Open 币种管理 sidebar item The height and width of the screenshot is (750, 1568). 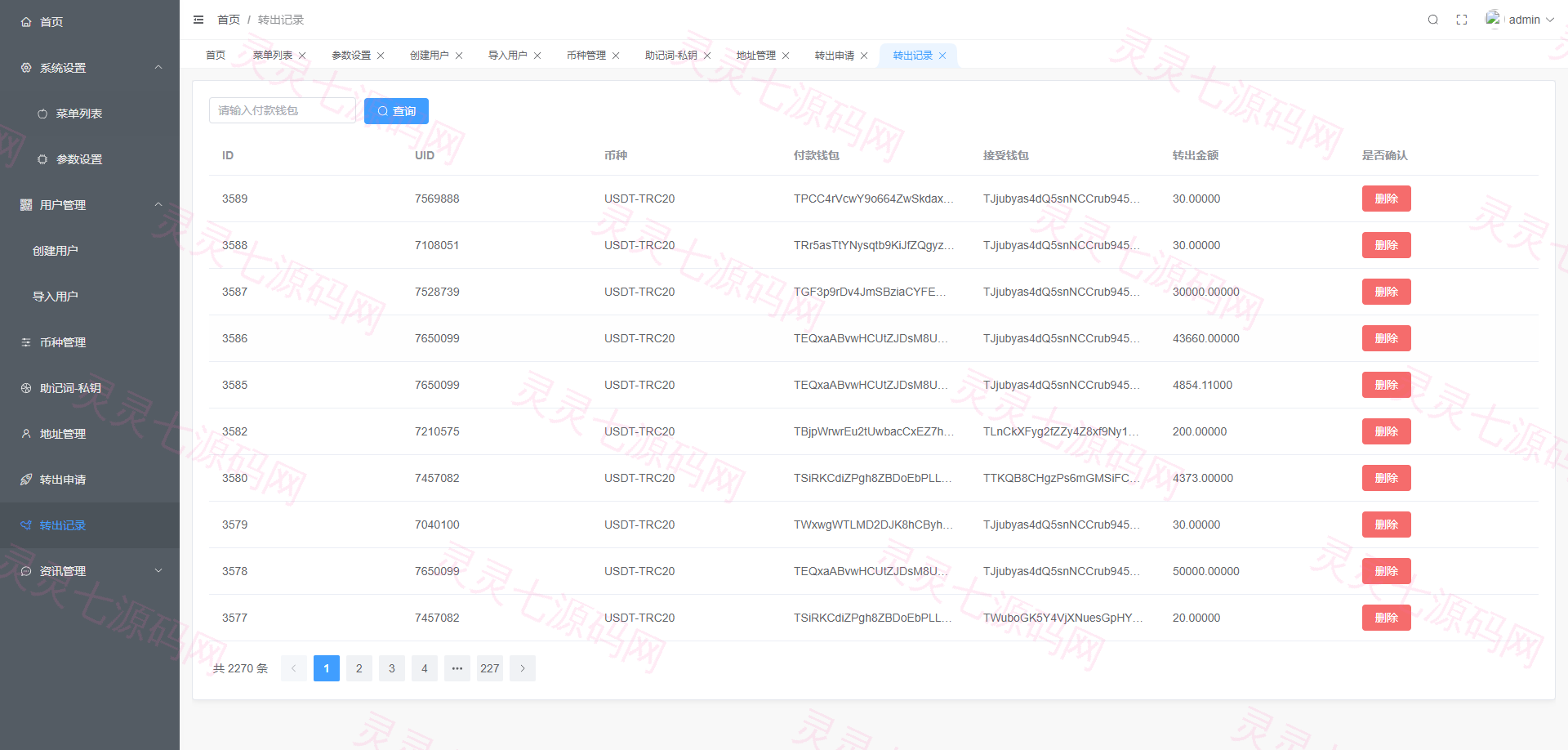[x=90, y=342]
